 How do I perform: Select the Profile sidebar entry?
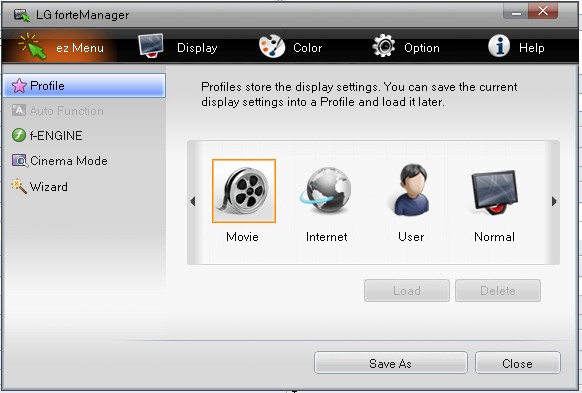(x=84, y=86)
